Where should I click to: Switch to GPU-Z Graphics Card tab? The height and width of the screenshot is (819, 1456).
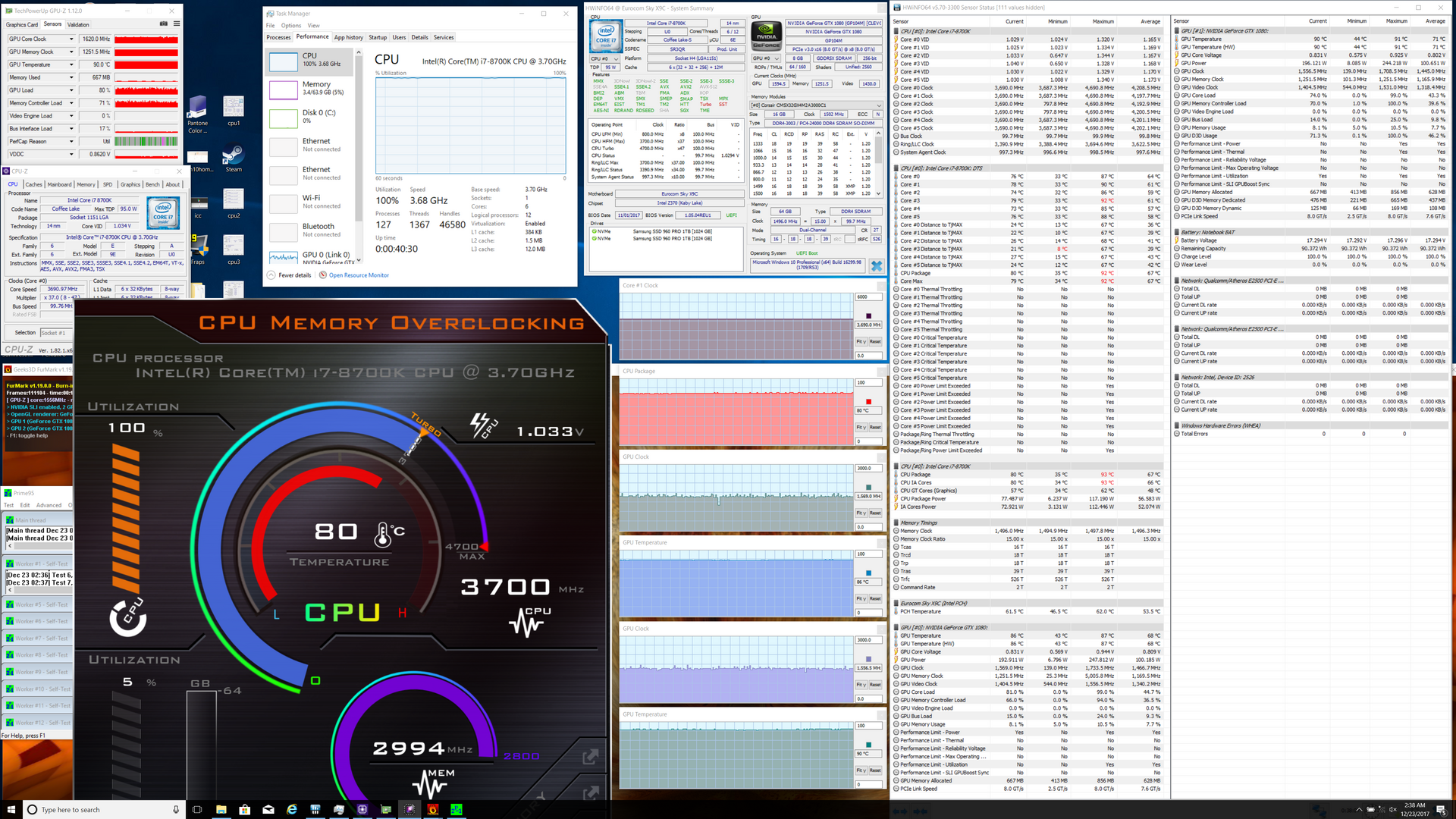[x=22, y=24]
